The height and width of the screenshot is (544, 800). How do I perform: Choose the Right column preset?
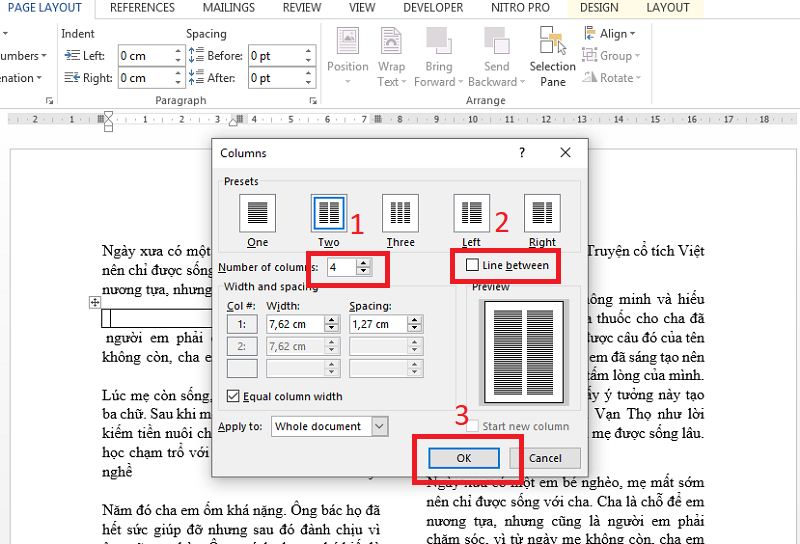542,213
